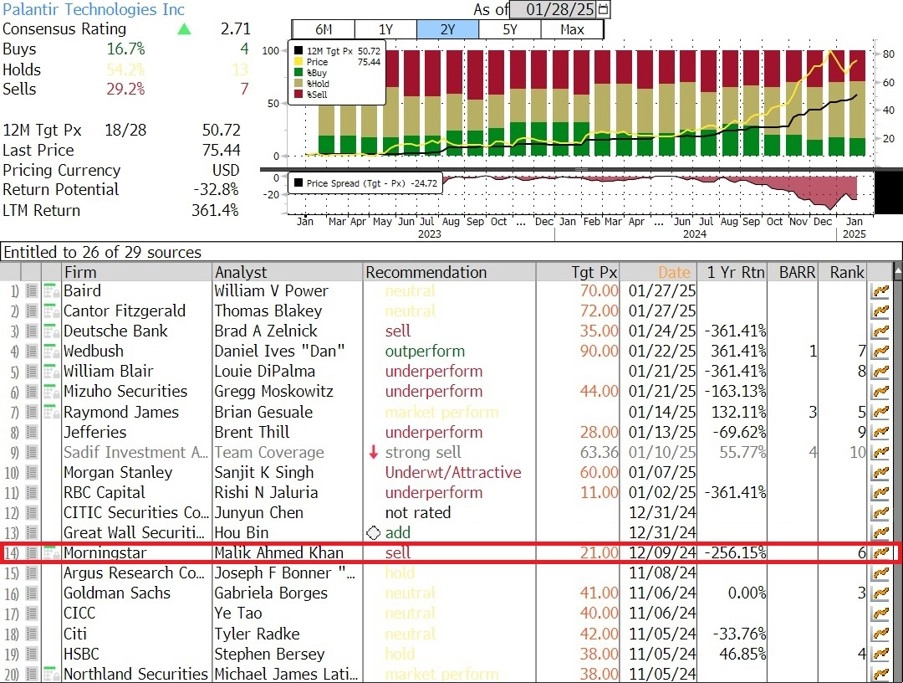This screenshot has width=903, height=683.
Task: Select the 5Y chart range tab
Action: coord(510,29)
